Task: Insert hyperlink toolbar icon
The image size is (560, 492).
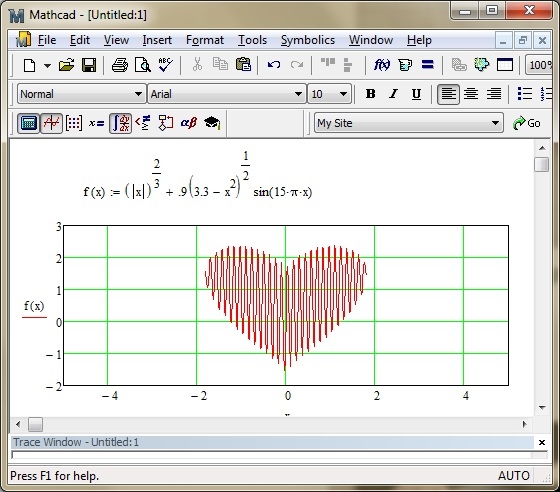Action: [x=459, y=65]
